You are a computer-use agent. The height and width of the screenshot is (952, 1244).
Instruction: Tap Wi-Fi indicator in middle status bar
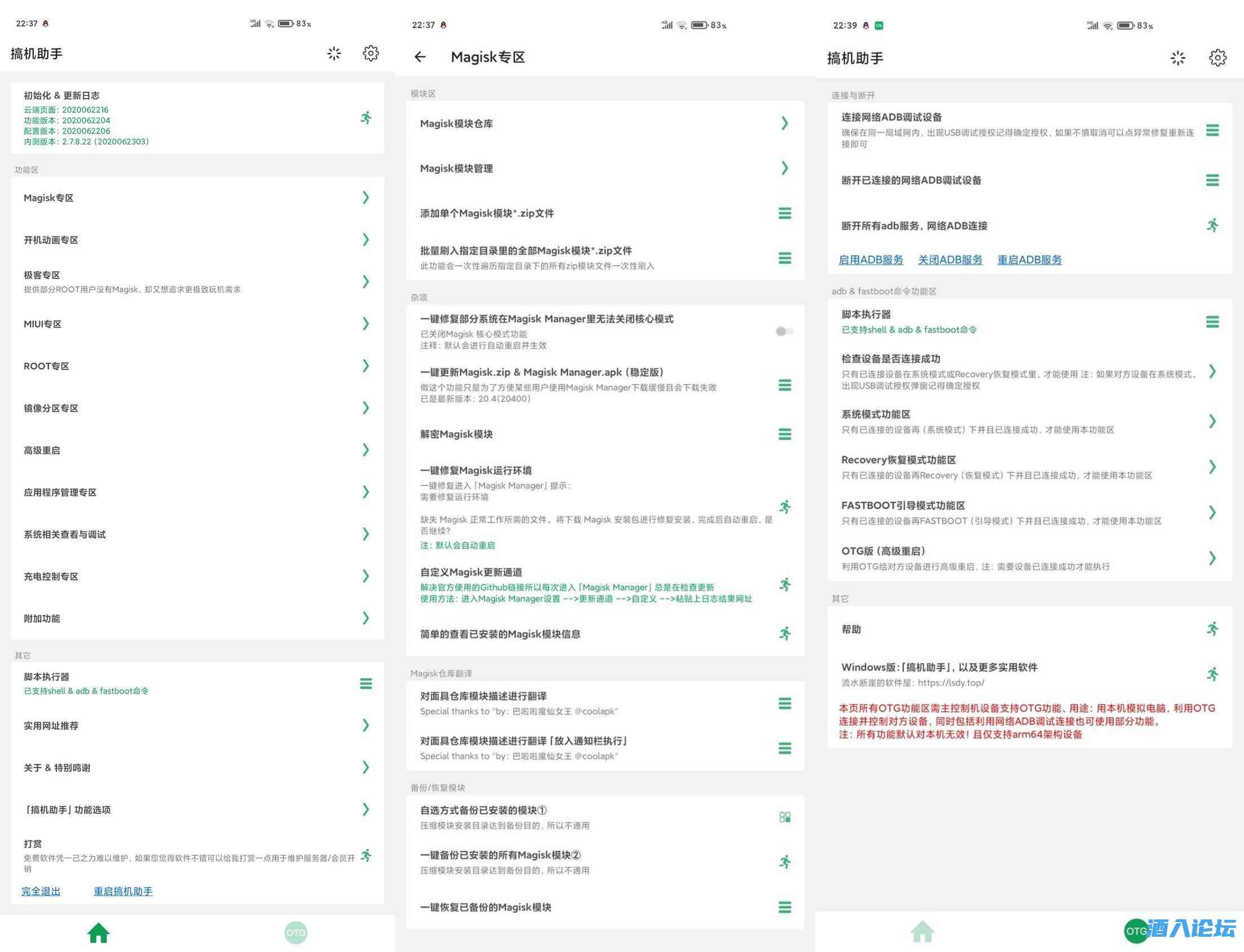point(682,25)
